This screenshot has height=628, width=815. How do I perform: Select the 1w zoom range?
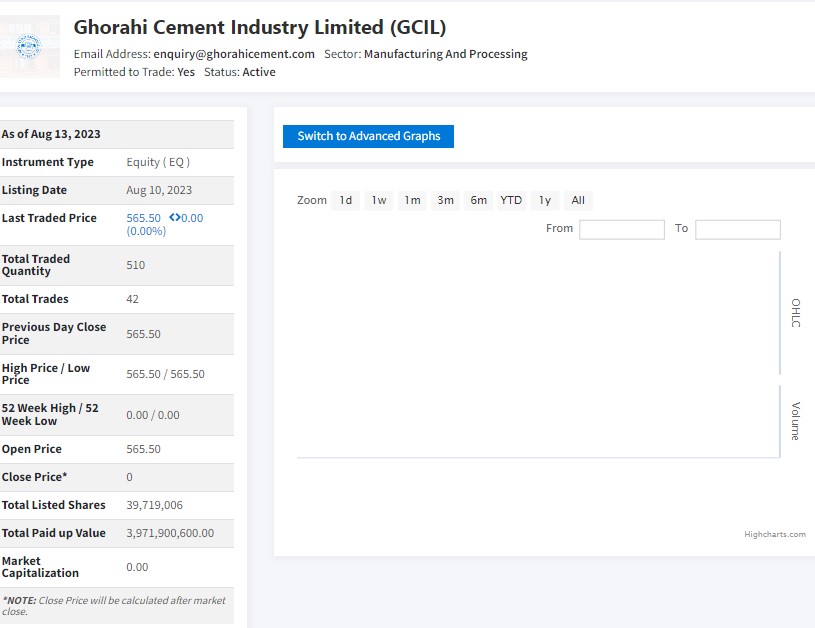tap(379, 200)
